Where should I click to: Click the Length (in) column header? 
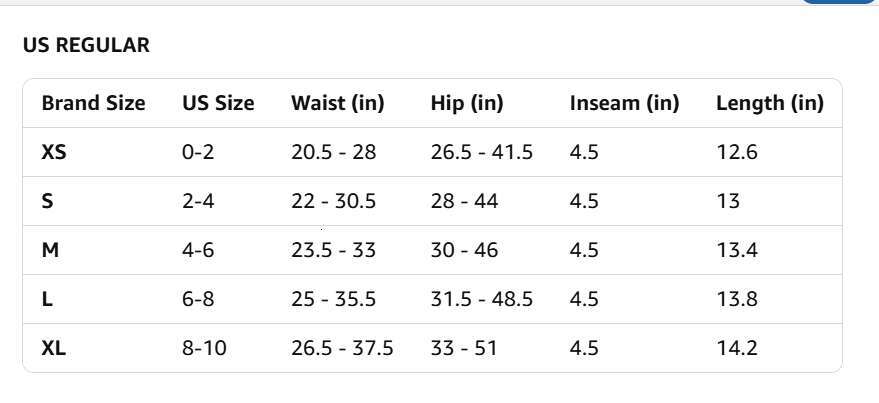tap(769, 103)
